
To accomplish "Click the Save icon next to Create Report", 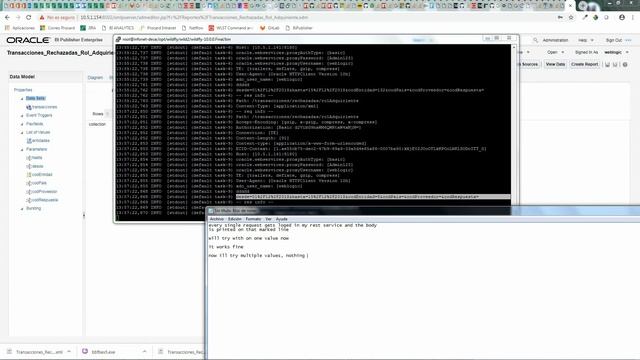I will pos(607,64).
